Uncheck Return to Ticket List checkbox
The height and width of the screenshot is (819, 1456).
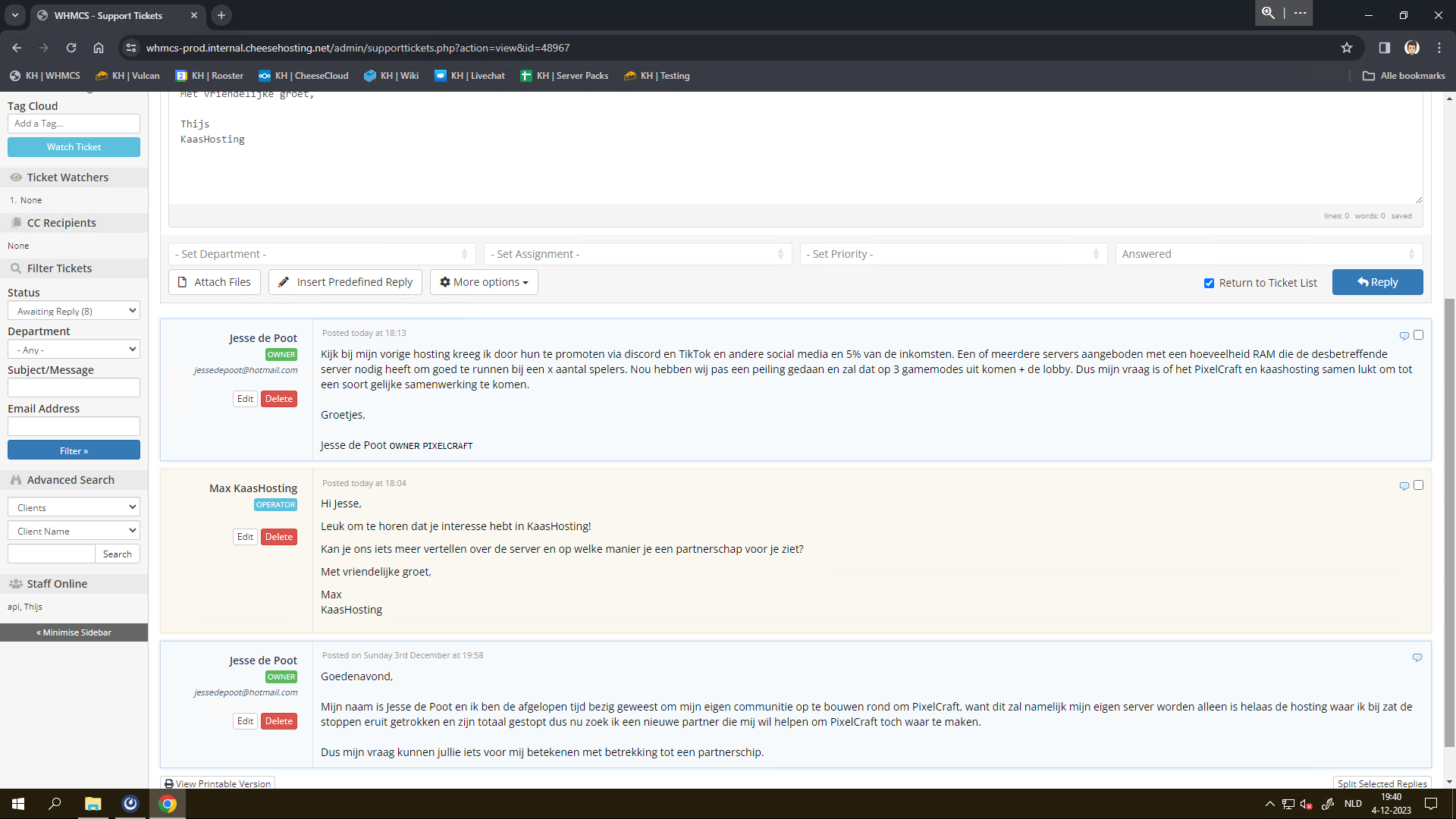(1209, 283)
